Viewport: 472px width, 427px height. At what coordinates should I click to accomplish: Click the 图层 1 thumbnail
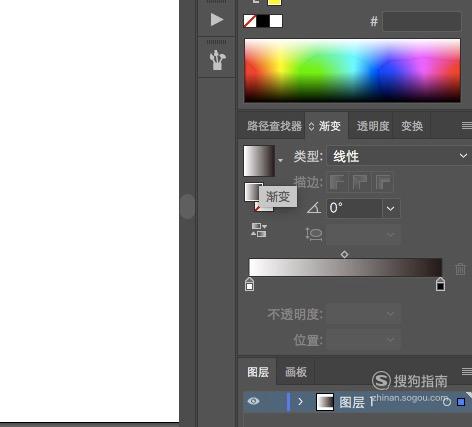coord(325,402)
